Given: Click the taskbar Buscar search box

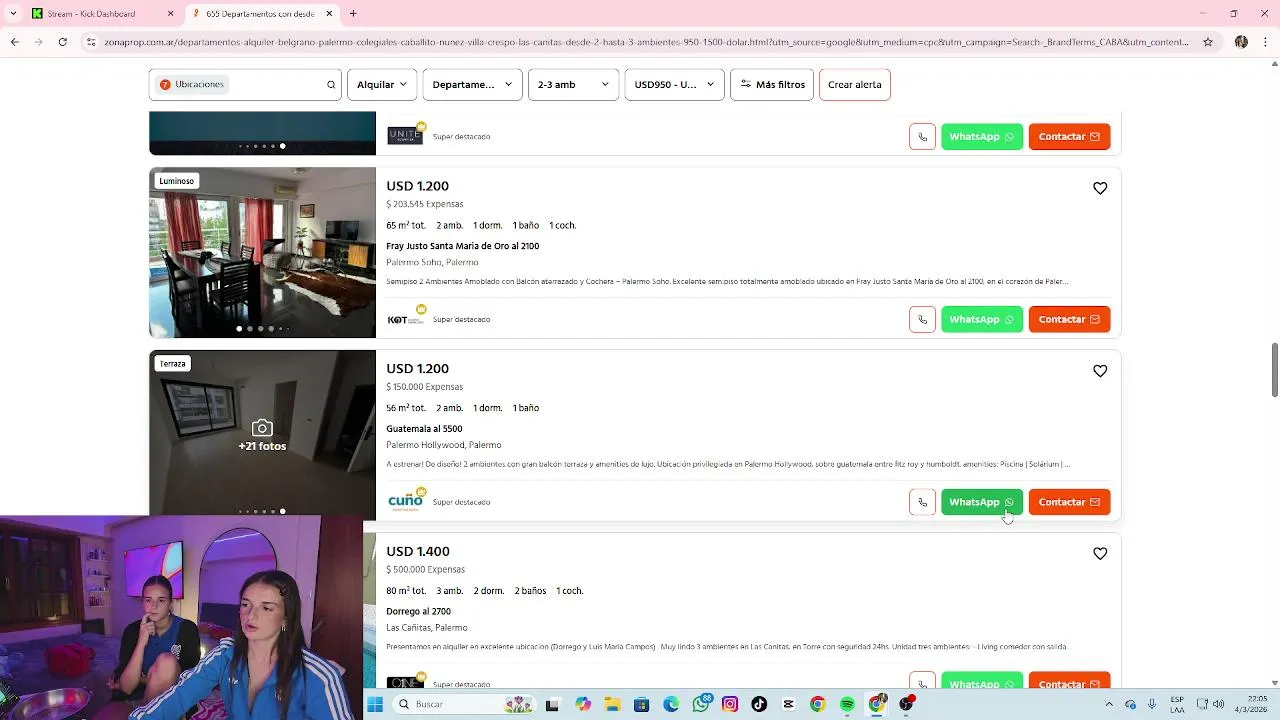Looking at the screenshot, I should [x=466, y=704].
